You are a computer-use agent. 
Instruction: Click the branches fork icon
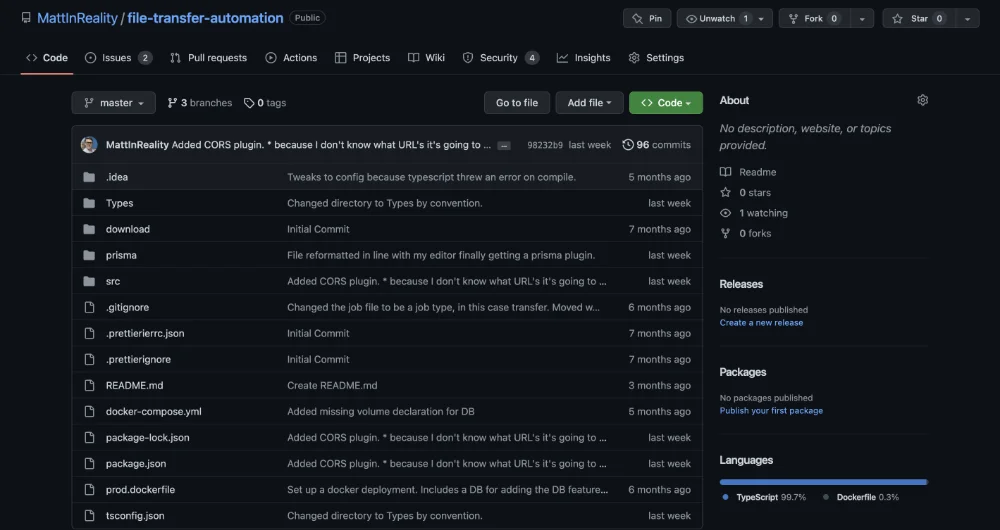pyautogui.click(x=172, y=103)
